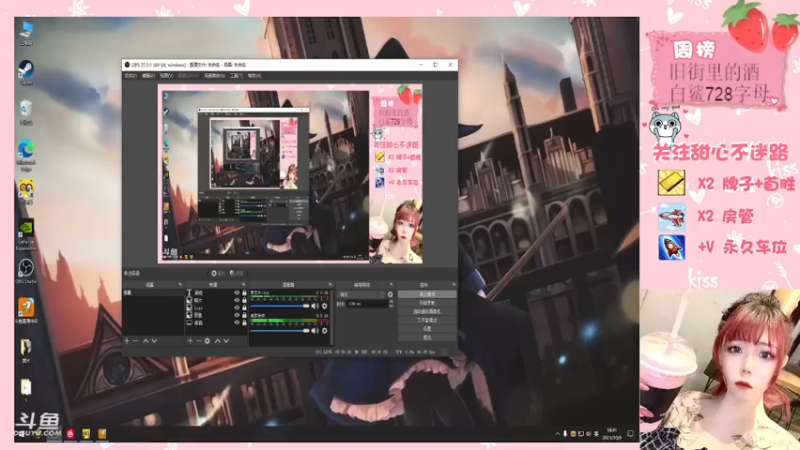Viewport: 800px width, 450px height.
Task: Click the OBS preview canvas
Action: (x=290, y=173)
